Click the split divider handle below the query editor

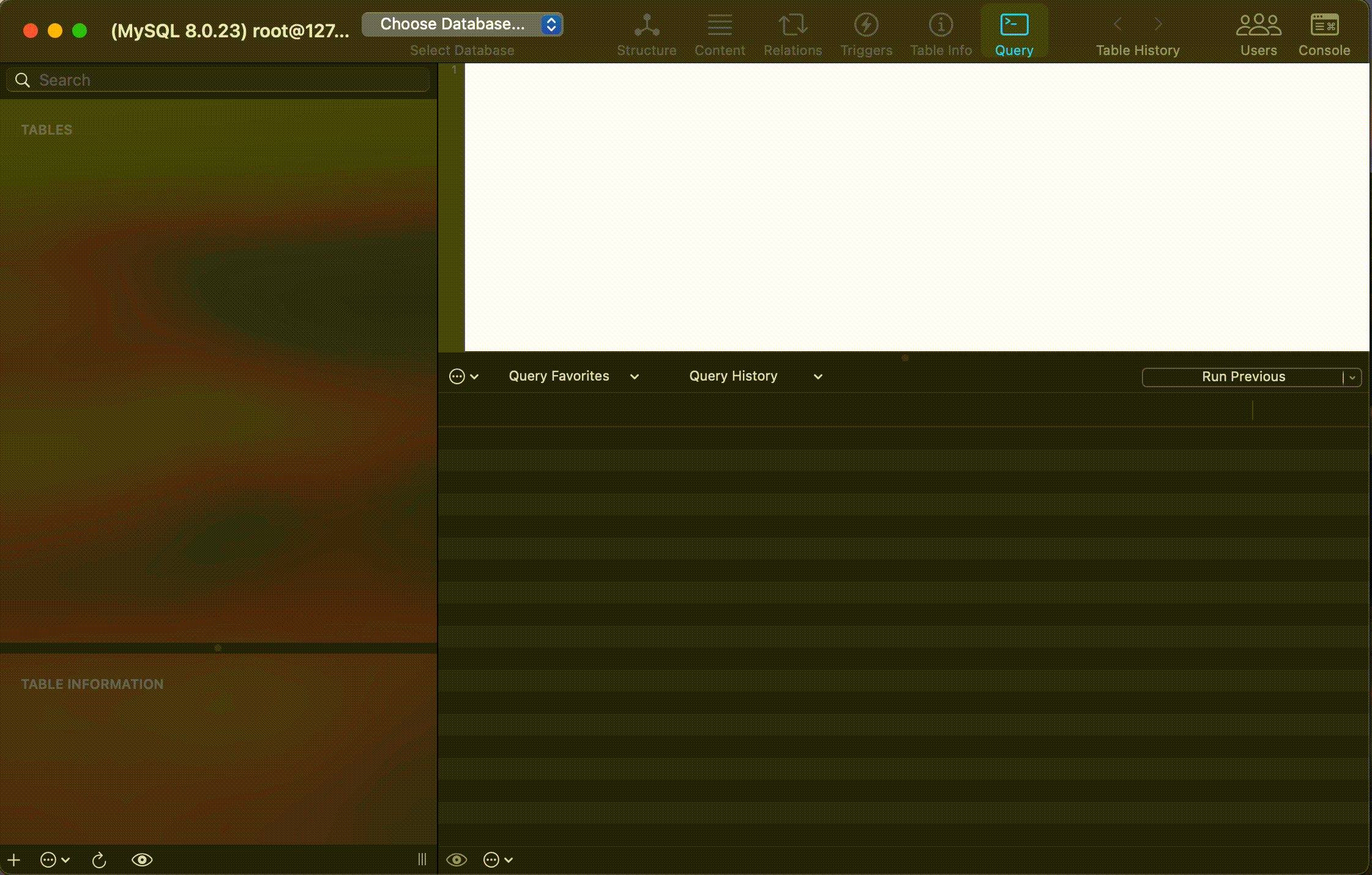click(x=905, y=358)
